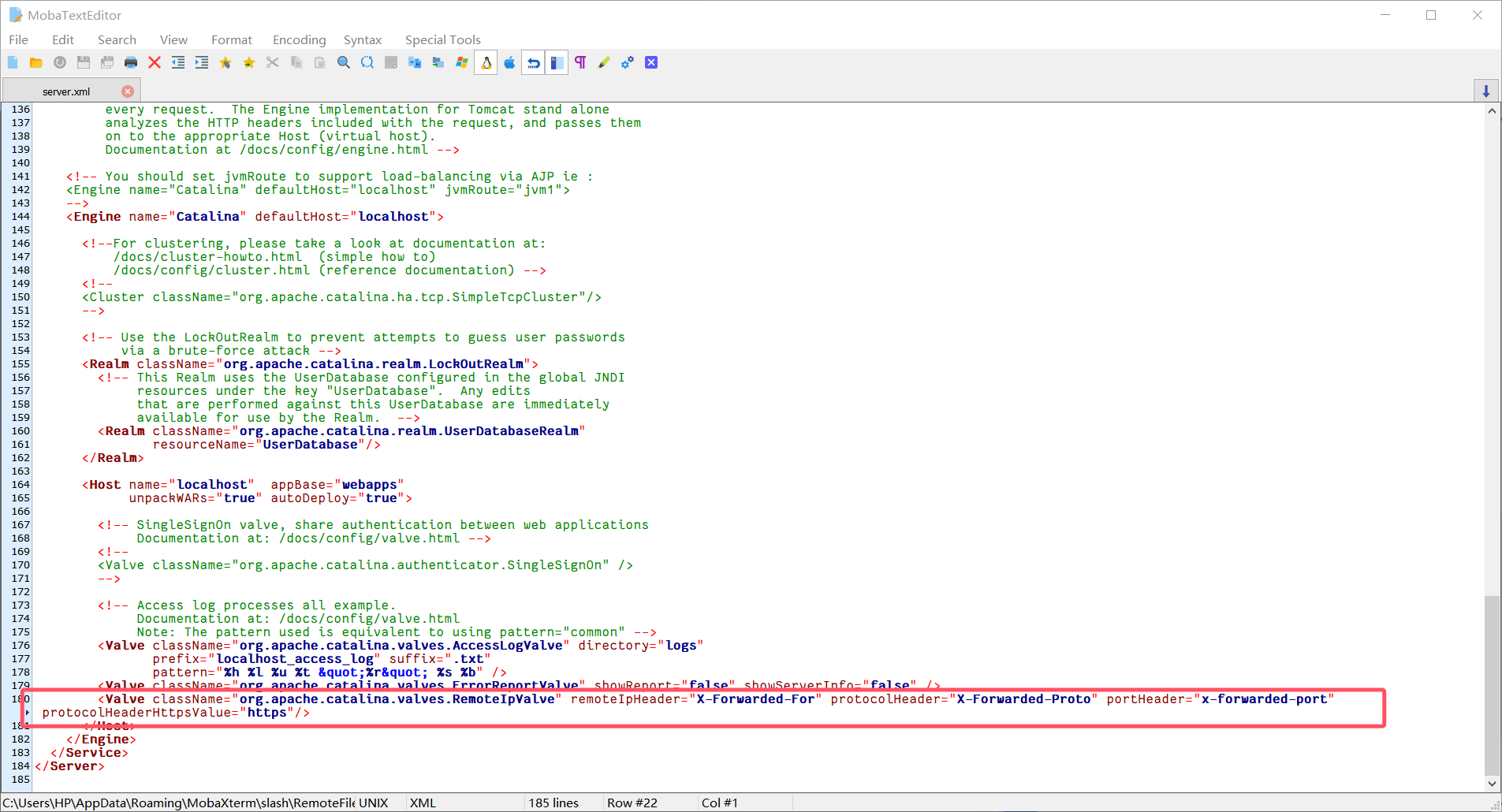
Task: Toggle bookmark with star pin icon
Action: [x=225, y=62]
